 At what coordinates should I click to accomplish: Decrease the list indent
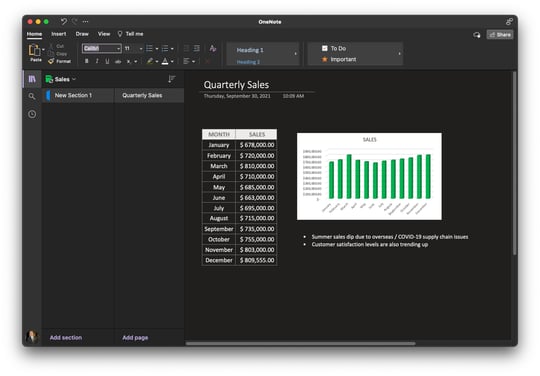186,49
